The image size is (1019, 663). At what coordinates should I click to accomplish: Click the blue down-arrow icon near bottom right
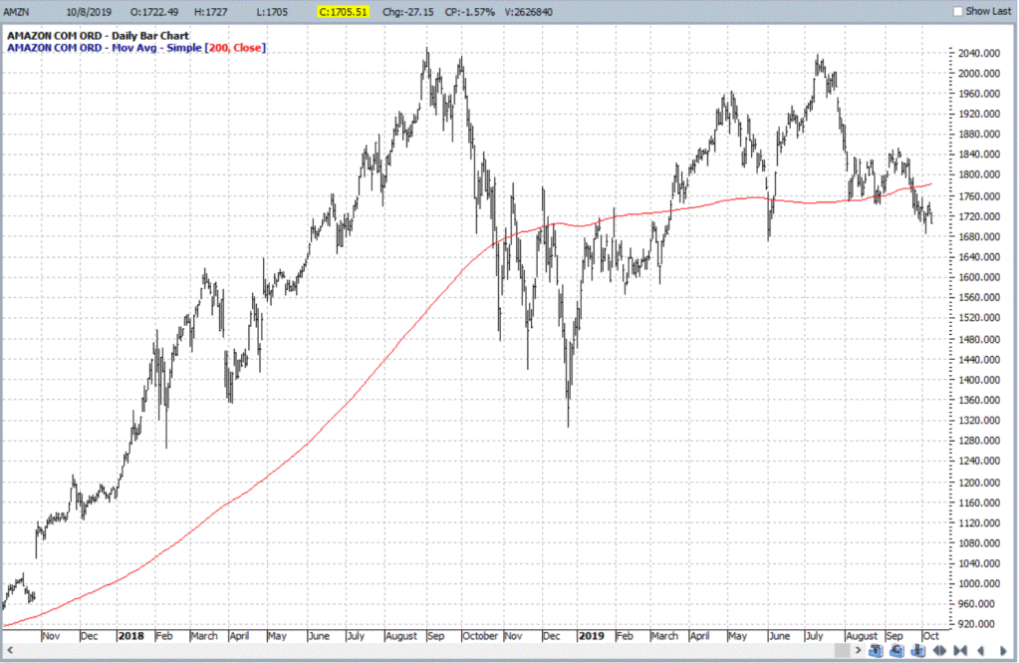[x=917, y=650]
